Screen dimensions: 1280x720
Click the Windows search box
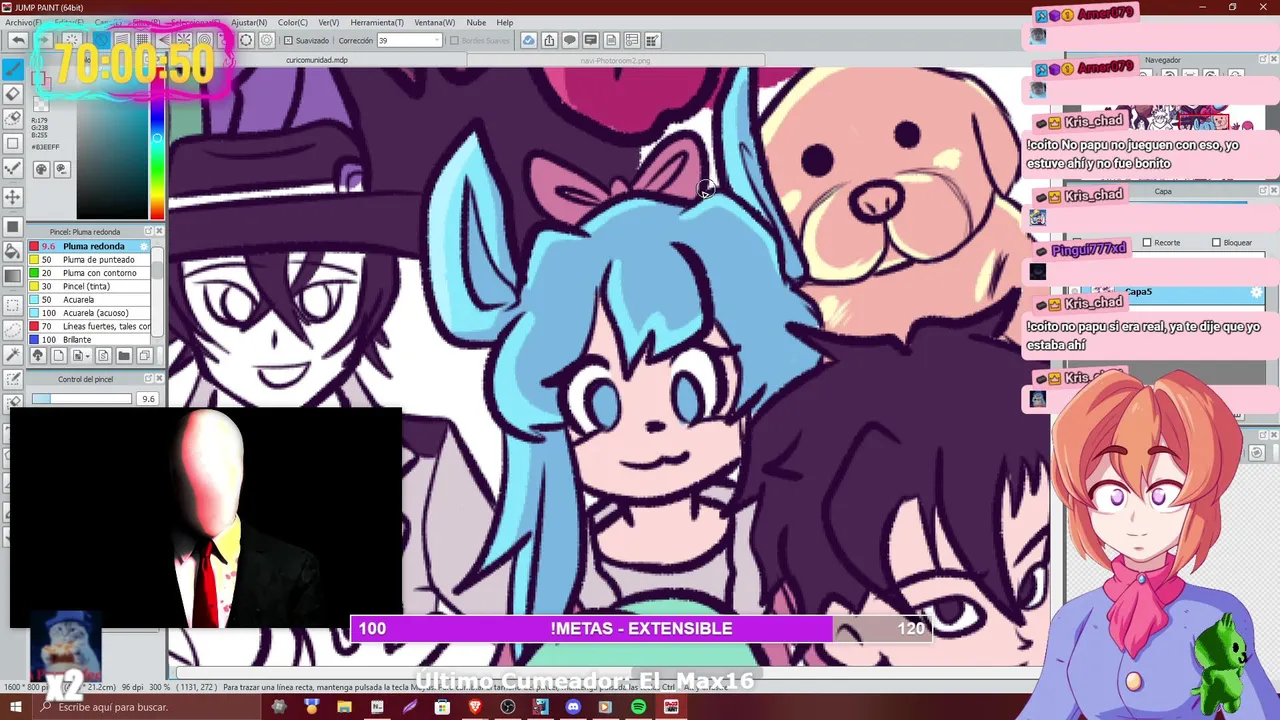[x=147, y=707]
